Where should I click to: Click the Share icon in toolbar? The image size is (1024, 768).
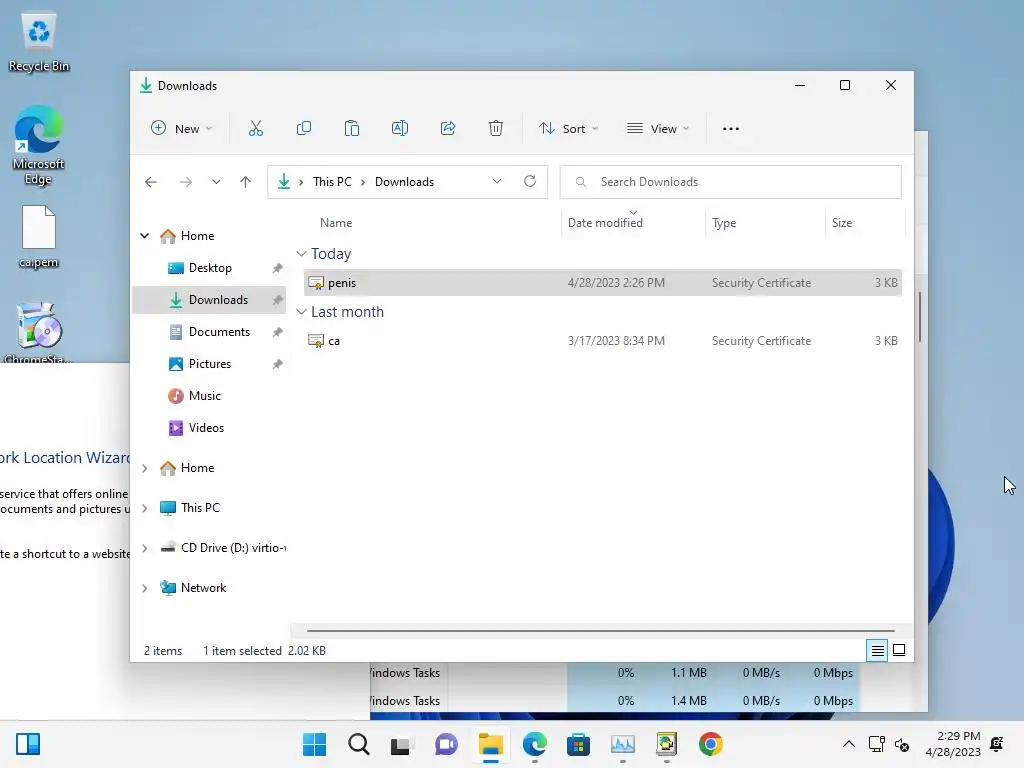click(448, 129)
